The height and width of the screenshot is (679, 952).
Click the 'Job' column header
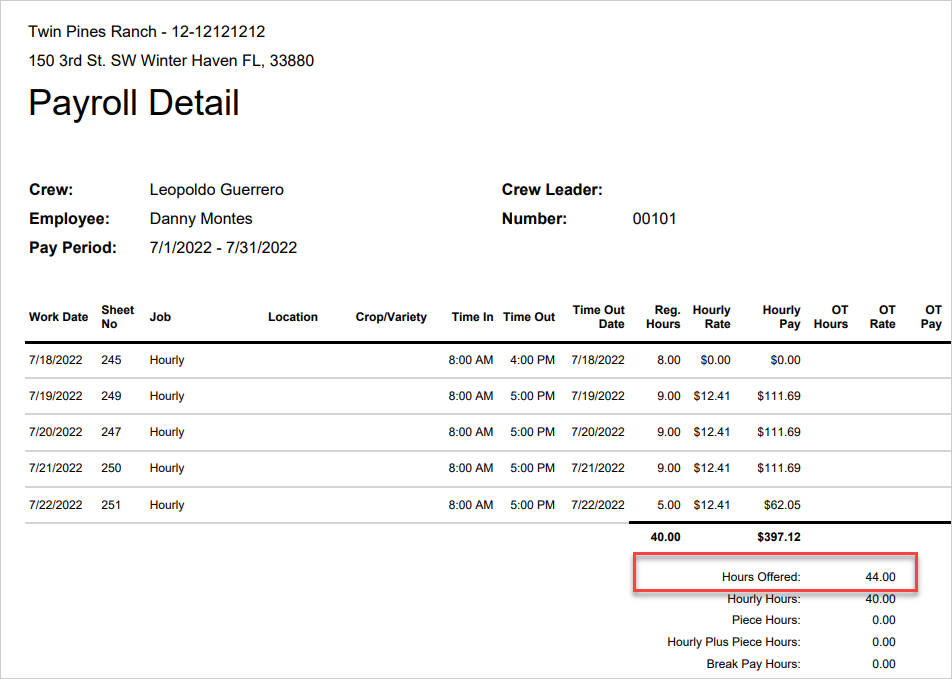click(160, 317)
